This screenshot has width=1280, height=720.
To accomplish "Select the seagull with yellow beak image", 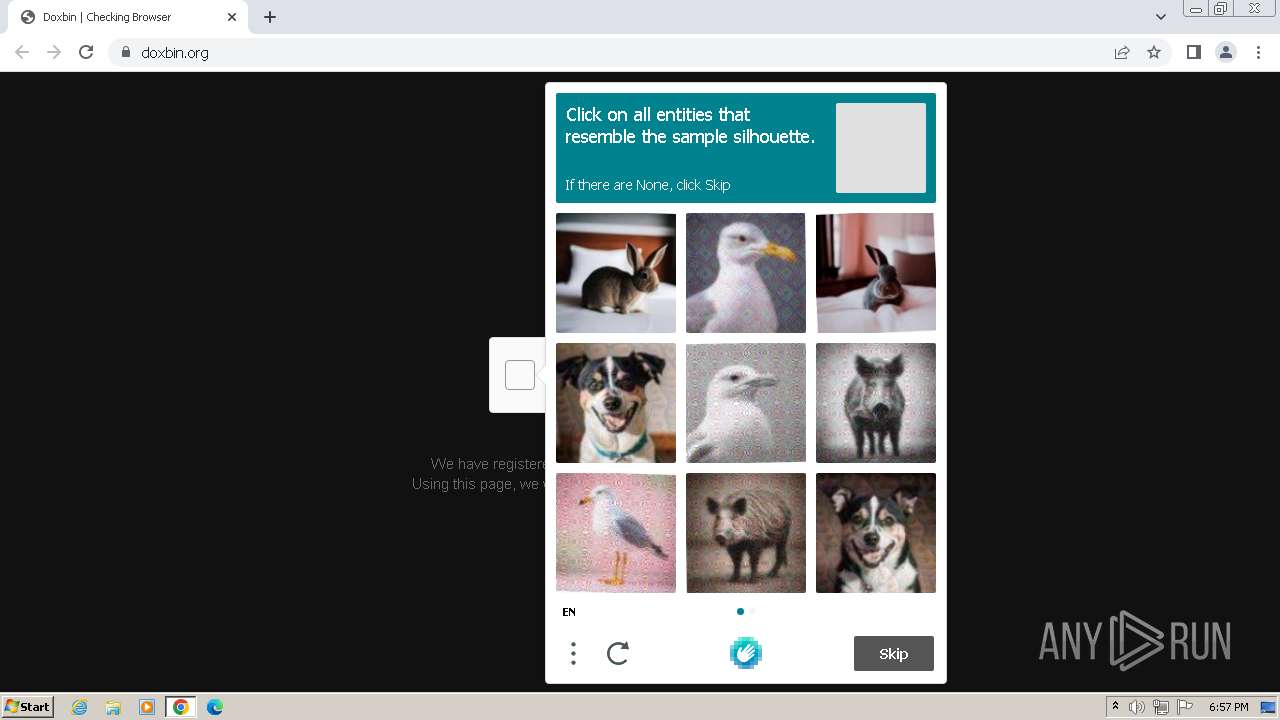I will [x=746, y=273].
